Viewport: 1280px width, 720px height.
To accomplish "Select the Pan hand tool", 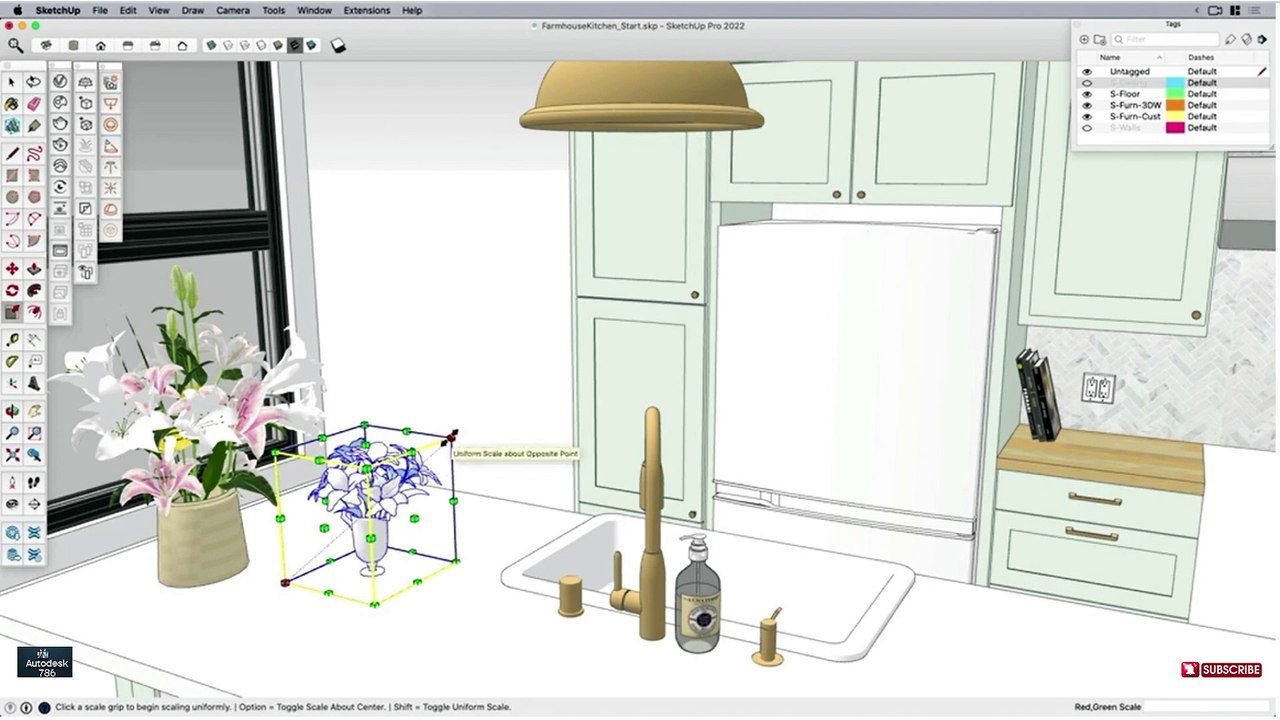I will point(34,412).
